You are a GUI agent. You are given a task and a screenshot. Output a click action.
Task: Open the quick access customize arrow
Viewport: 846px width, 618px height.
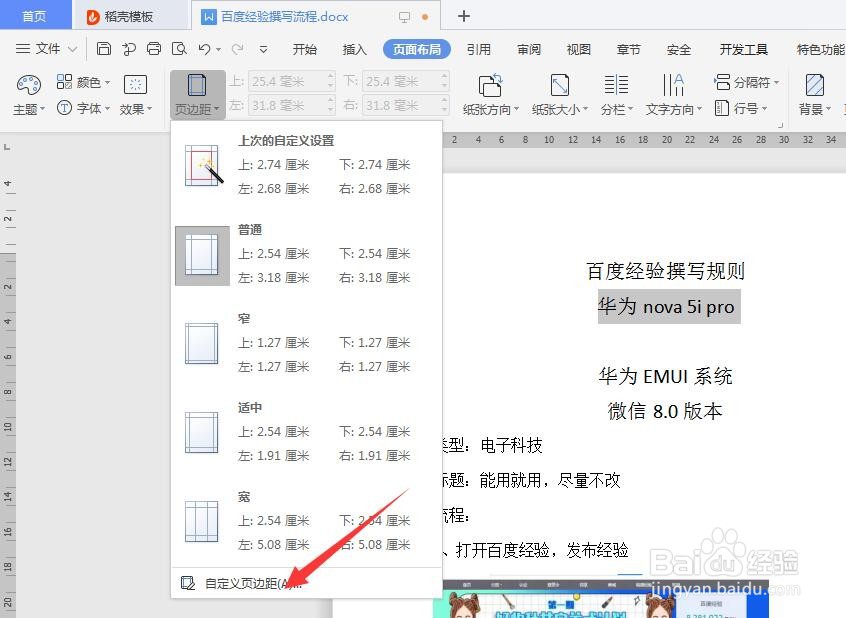(x=263, y=49)
